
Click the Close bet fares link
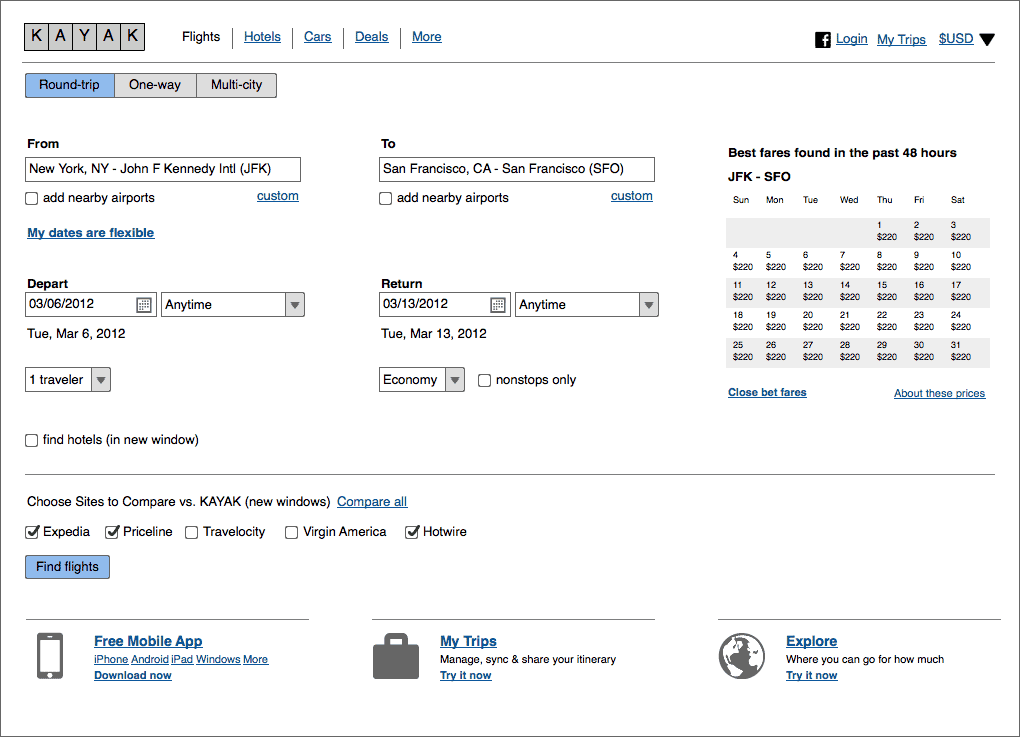[x=767, y=392]
